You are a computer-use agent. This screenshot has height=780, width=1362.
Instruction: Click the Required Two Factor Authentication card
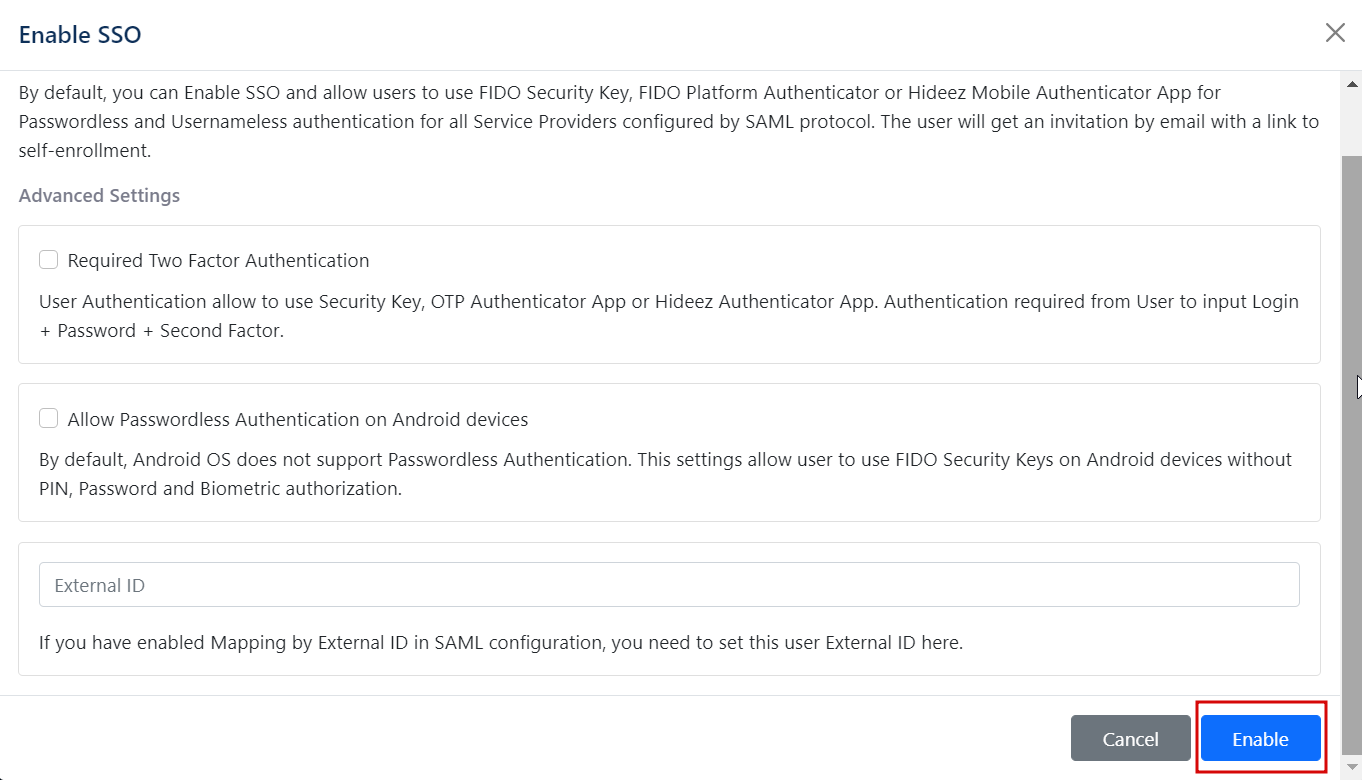(668, 294)
